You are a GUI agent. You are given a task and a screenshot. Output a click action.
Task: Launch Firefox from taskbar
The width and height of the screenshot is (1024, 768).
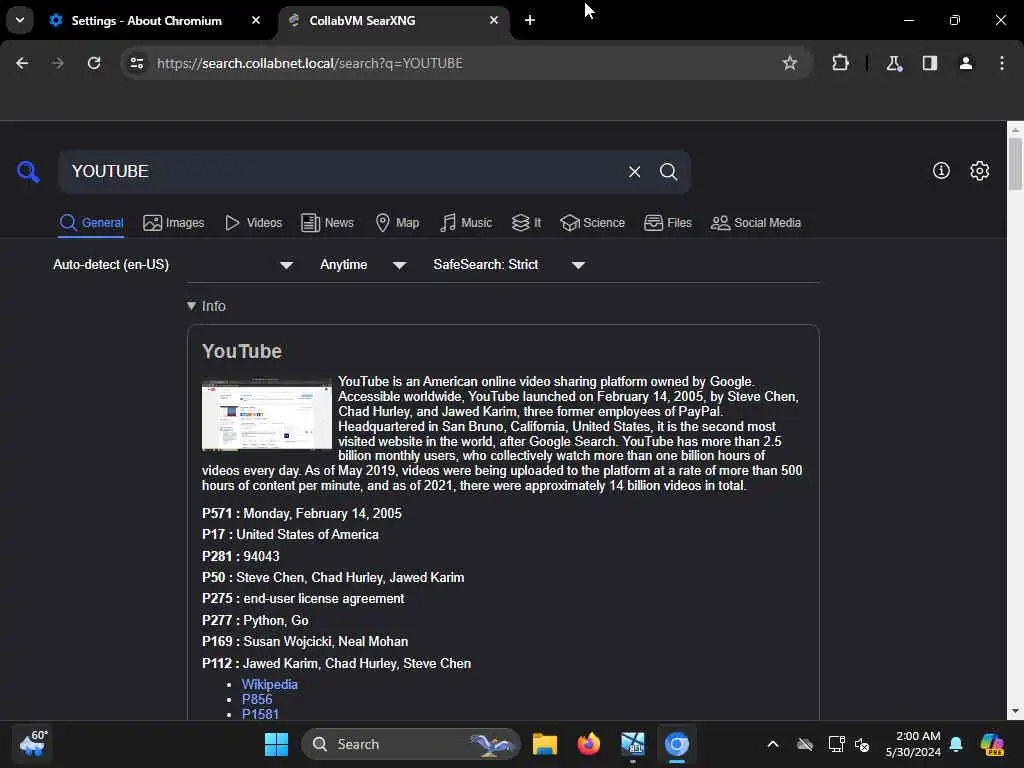pos(588,744)
